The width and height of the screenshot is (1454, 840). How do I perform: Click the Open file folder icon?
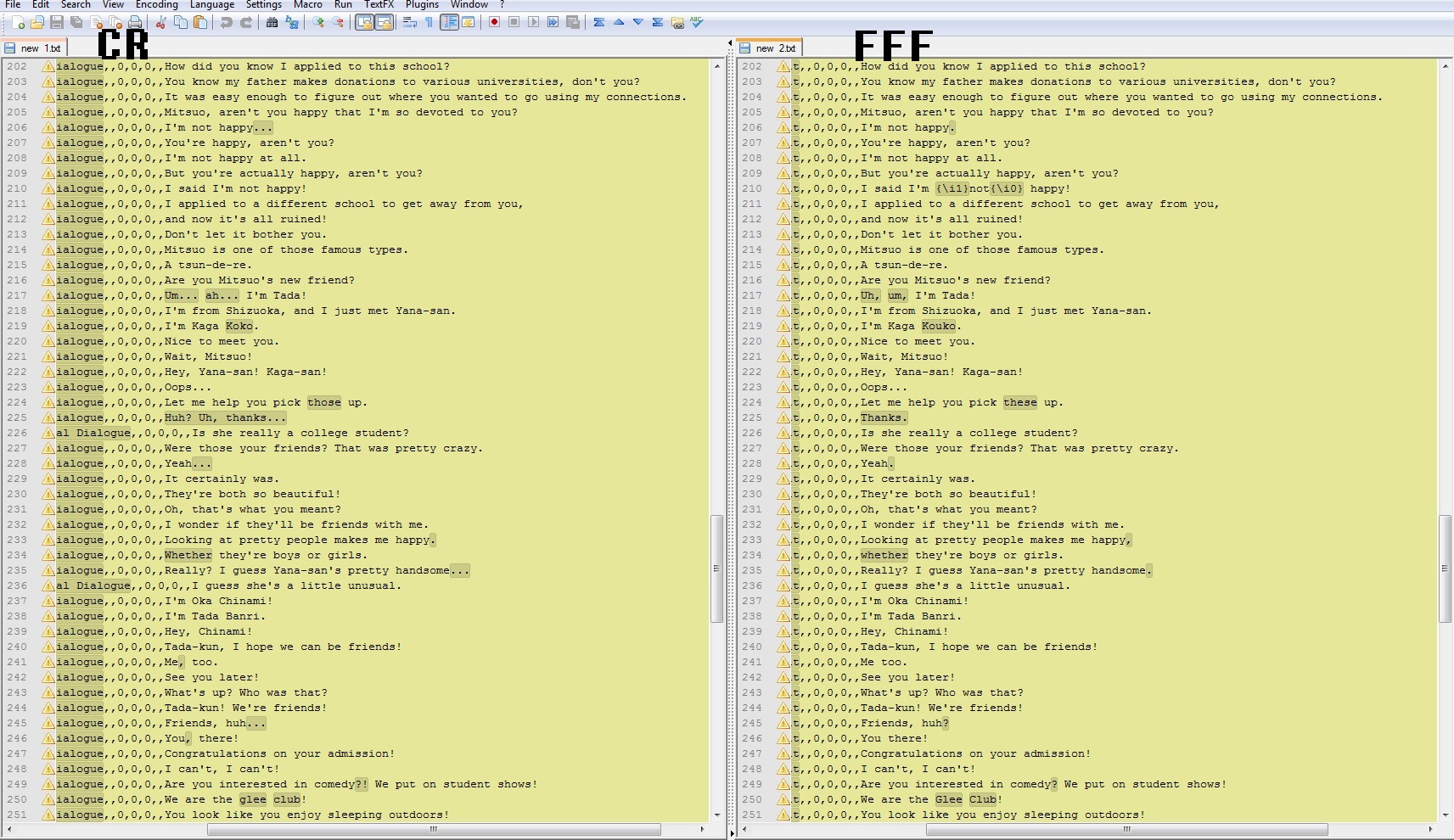[x=36, y=22]
